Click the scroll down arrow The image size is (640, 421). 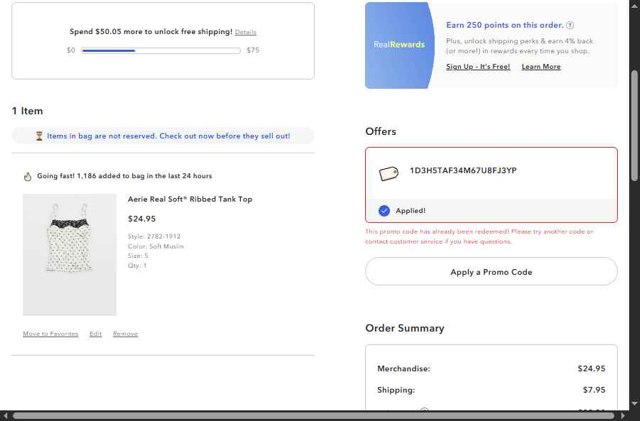[x=634, y=403]
